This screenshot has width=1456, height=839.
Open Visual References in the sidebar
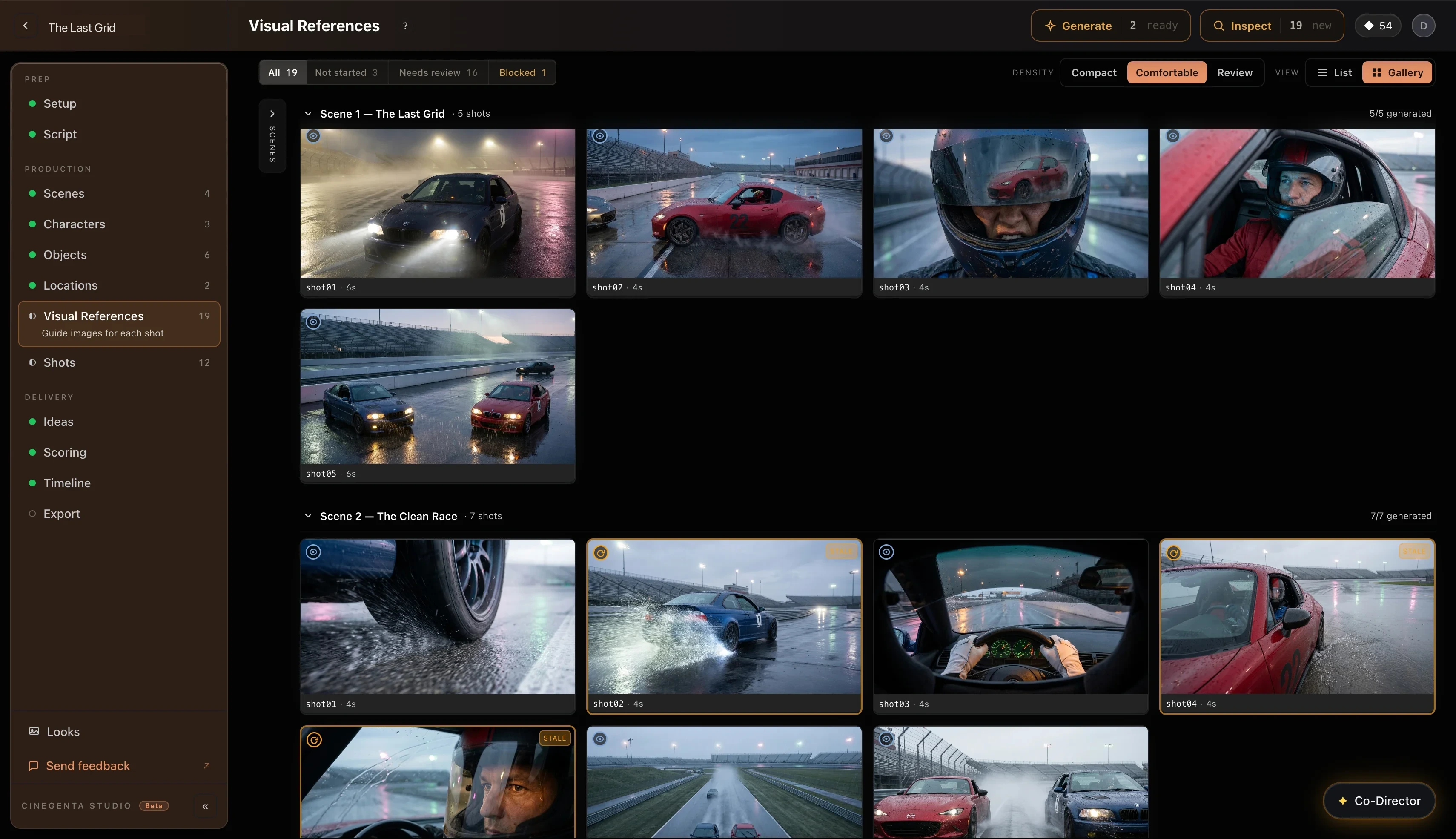click(119, 324)
